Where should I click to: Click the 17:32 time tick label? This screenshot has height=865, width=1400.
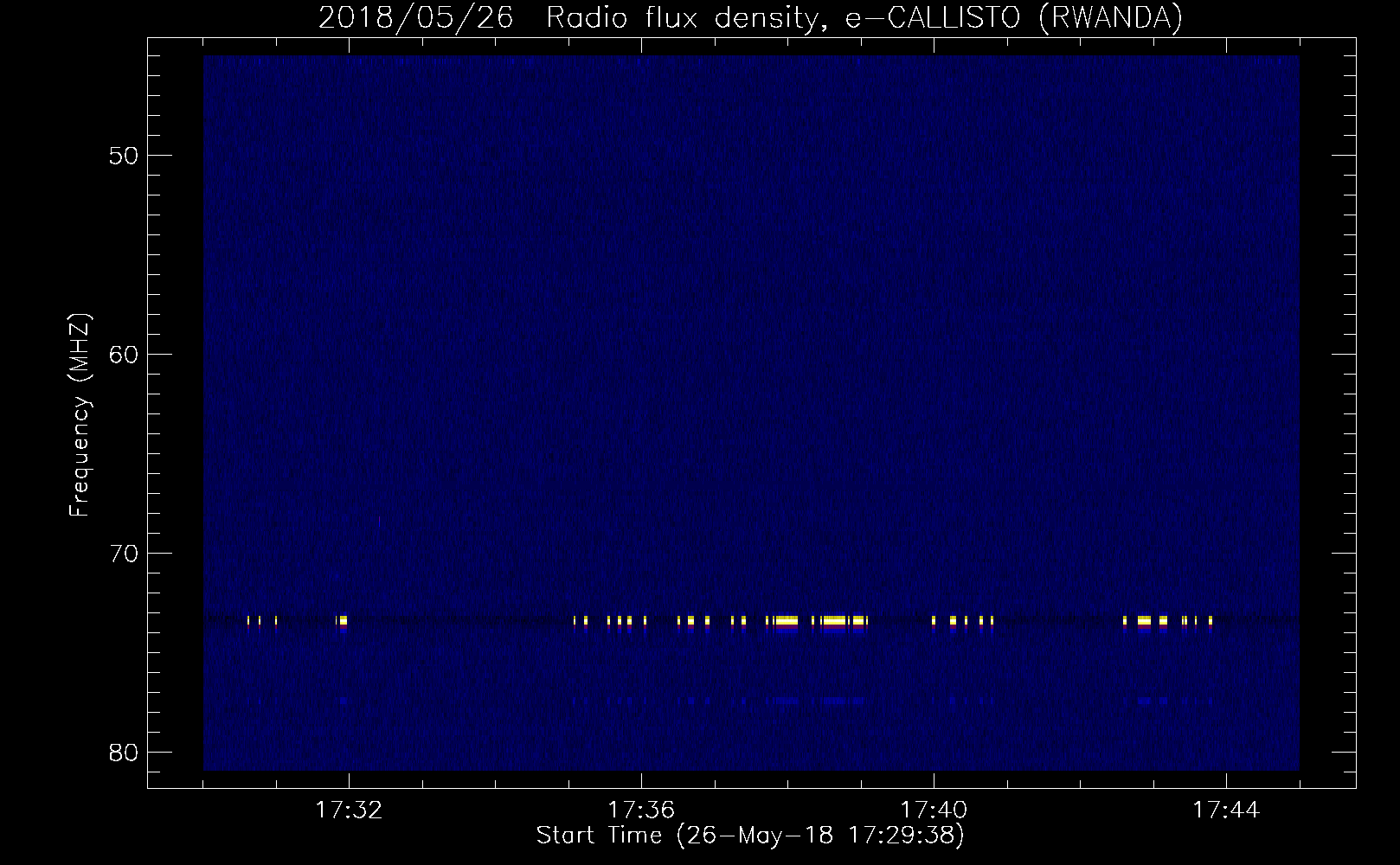coord(348,811)
